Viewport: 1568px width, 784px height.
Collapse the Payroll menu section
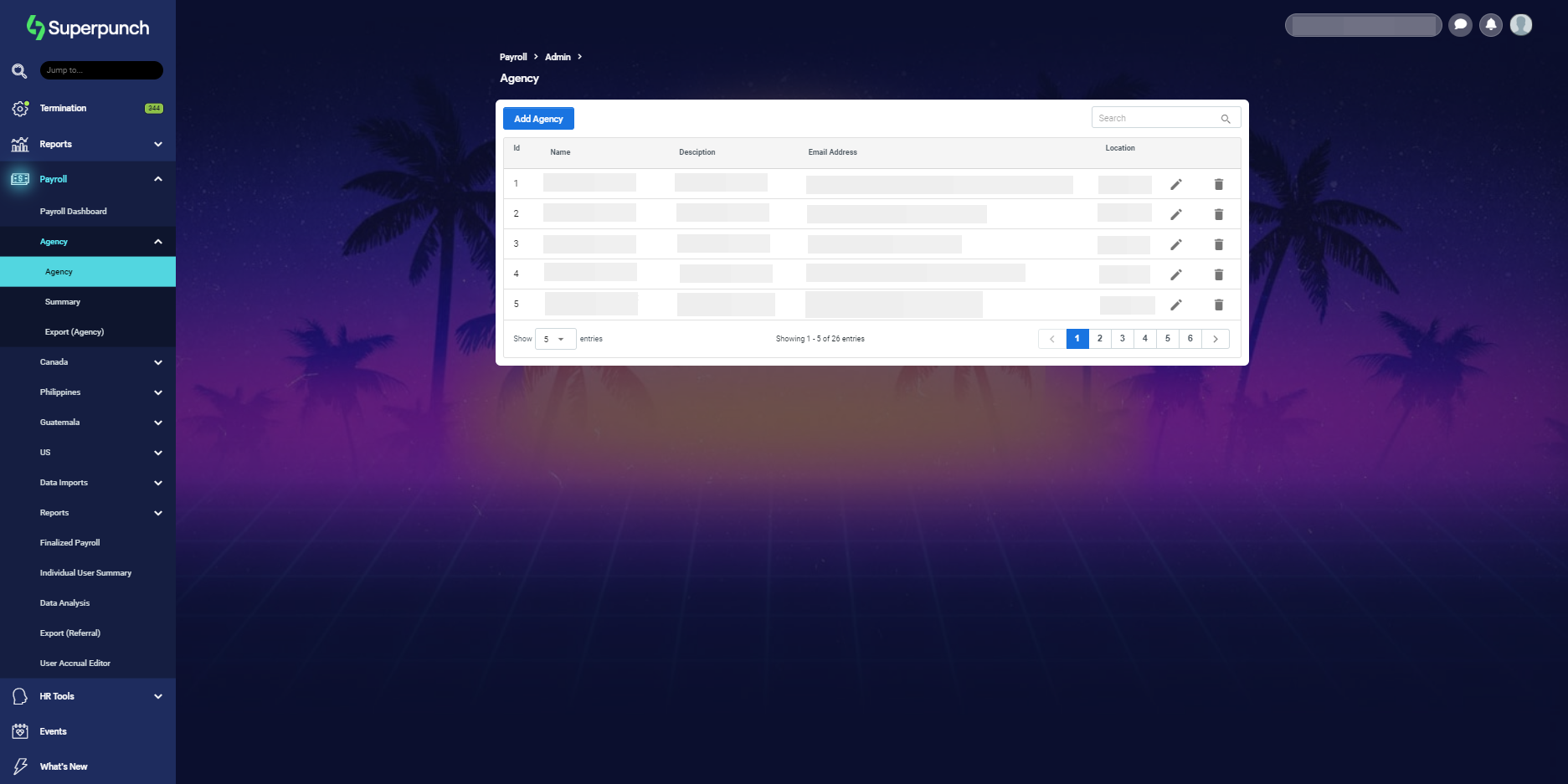tap(157, 179)
